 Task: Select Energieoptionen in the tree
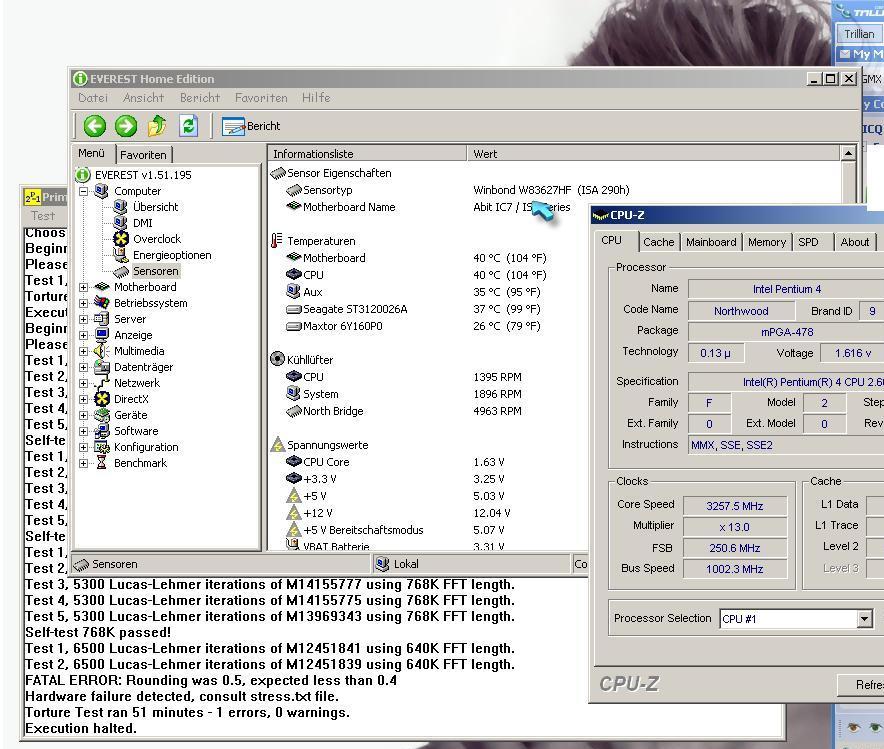172,255
